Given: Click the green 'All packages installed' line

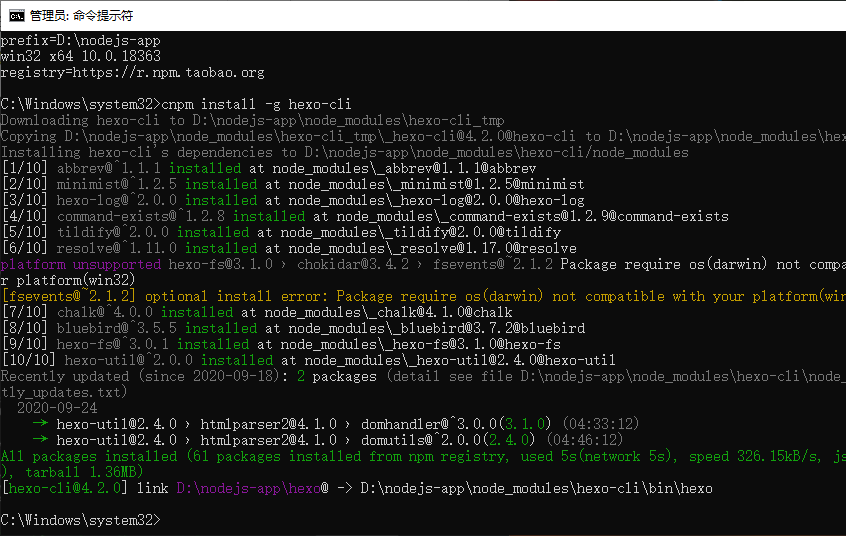Looking at the screenshot, I should [423, 456].
